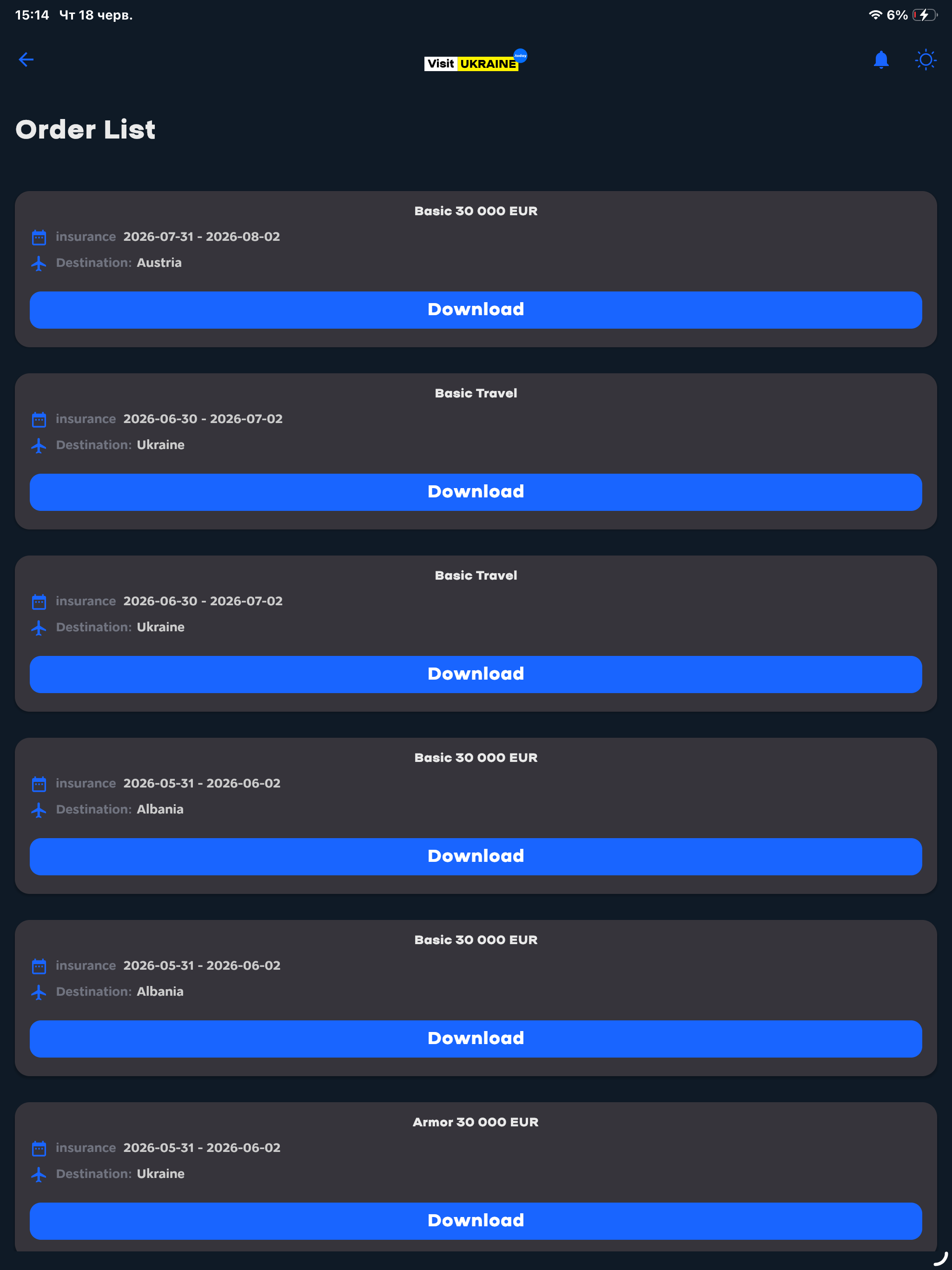Tap the Order List heading

click(86, 130)
